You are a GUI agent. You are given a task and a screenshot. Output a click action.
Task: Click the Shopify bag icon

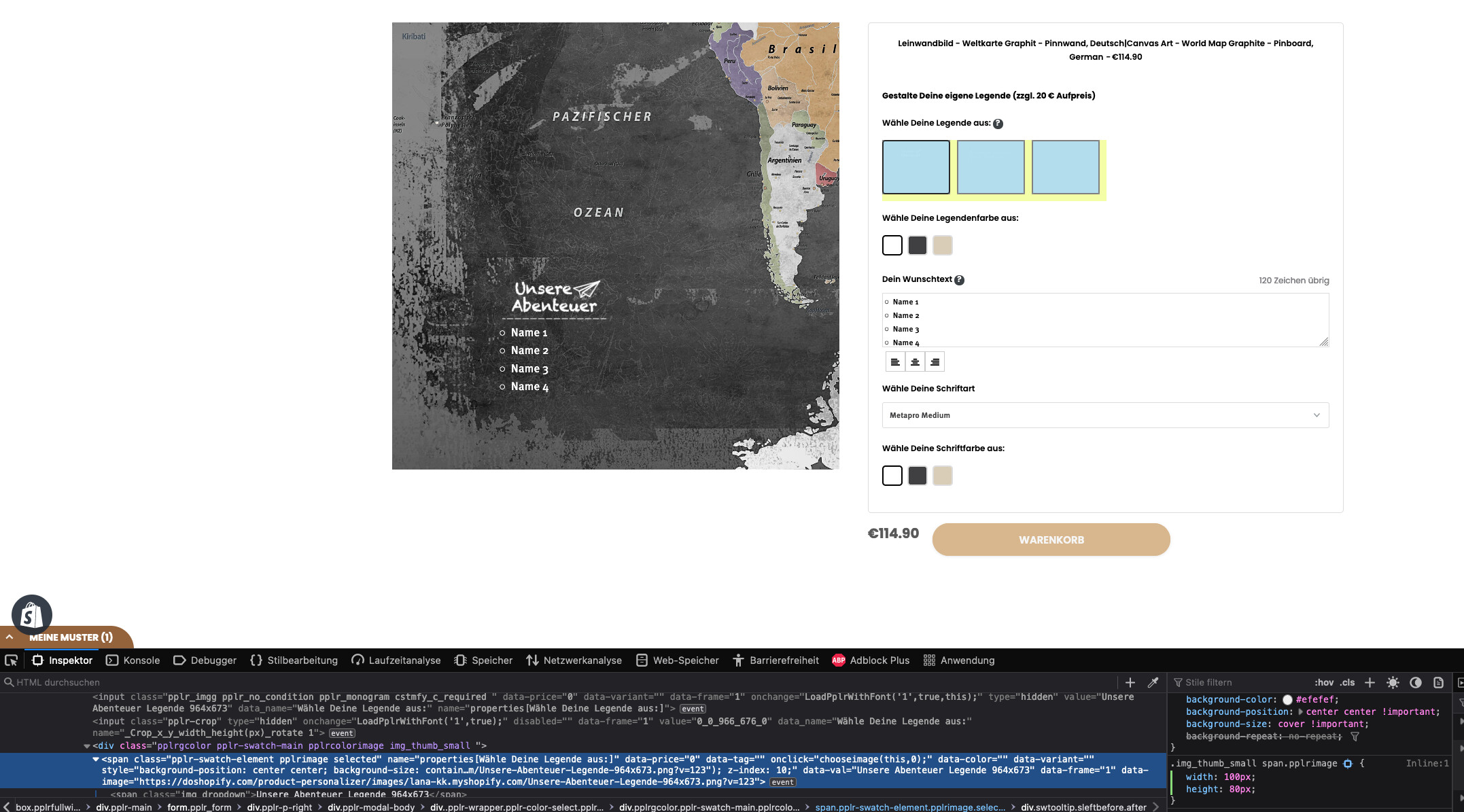tap(31, 615)
